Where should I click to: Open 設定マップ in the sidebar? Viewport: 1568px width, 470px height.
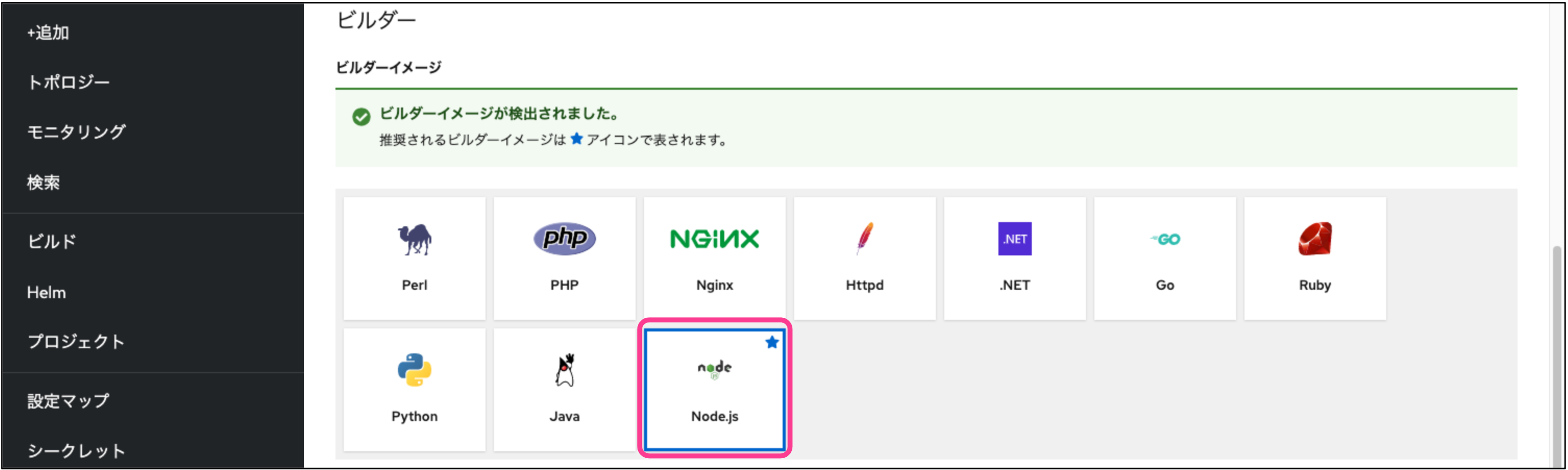[68, 401]
